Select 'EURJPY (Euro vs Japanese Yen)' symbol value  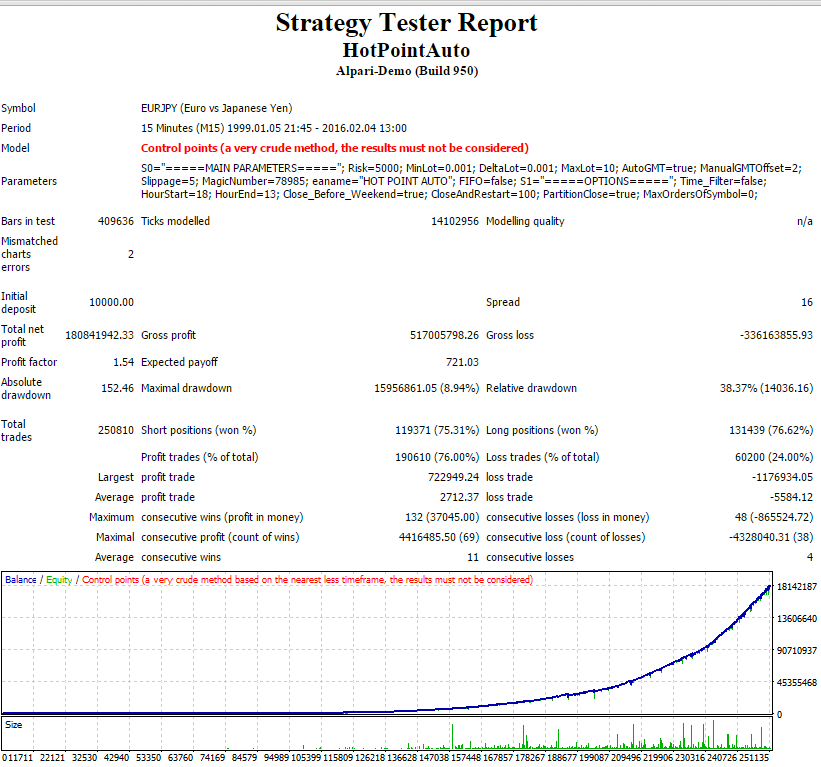coord(216,108)
